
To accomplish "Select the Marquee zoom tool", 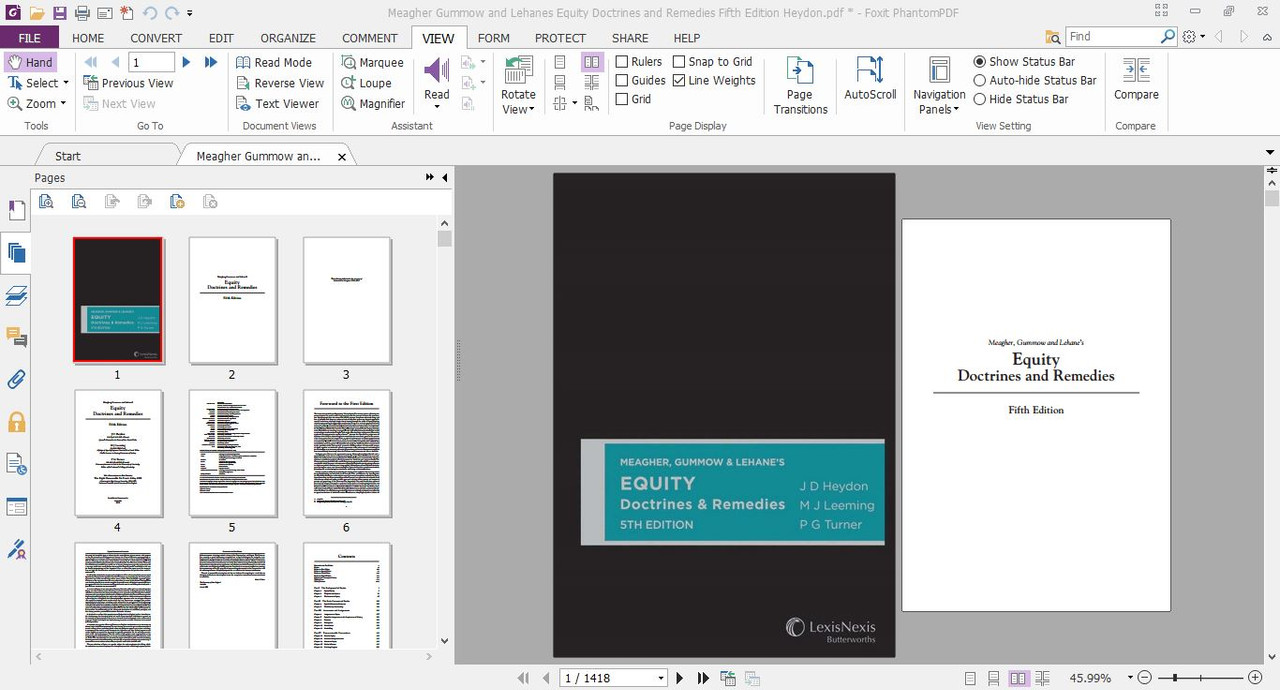I will click(x=372, y=62).
